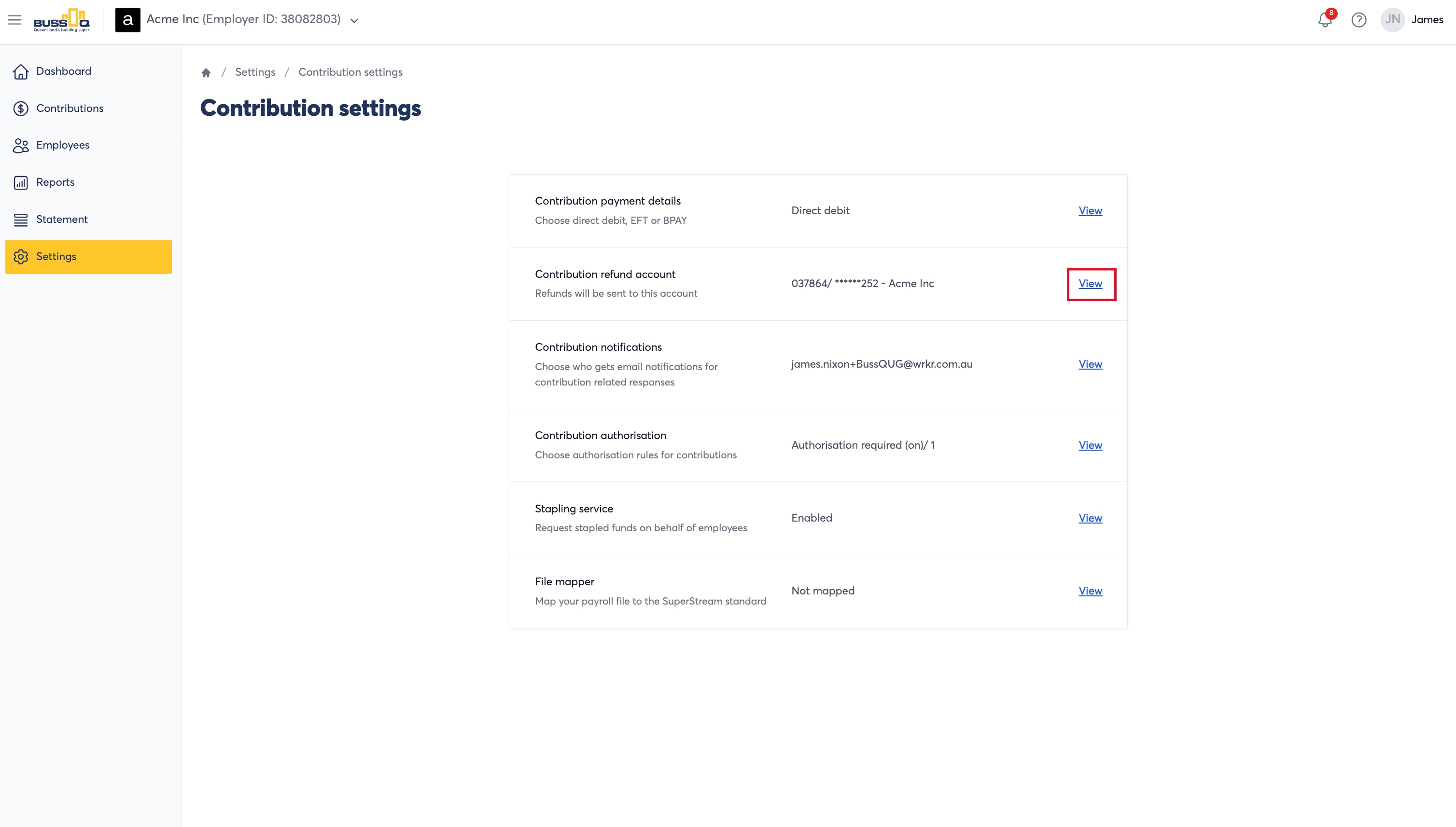
Task: Click 'File mapper' title
Action: (x=564, y=581)
